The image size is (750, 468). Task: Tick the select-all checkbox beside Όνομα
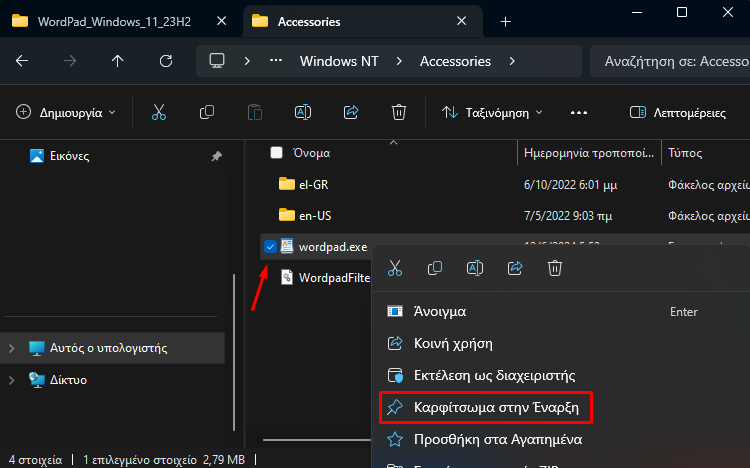click(276, 153)
